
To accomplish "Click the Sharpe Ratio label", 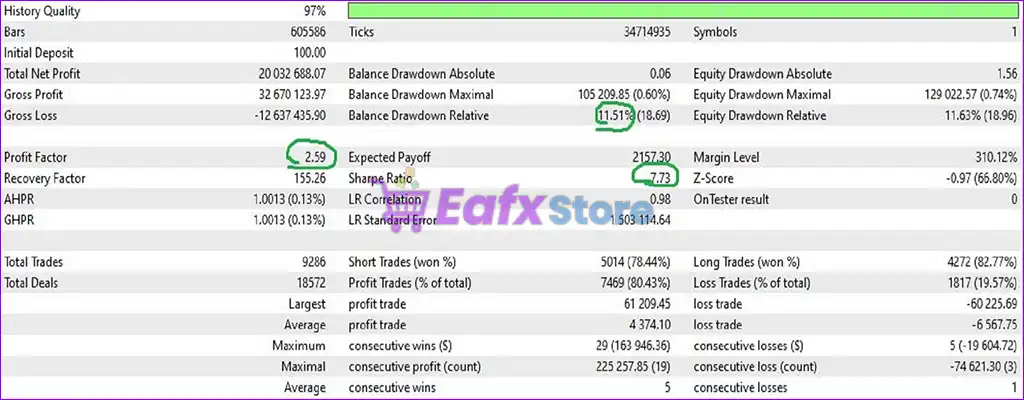I will click(x=381, y=178).
